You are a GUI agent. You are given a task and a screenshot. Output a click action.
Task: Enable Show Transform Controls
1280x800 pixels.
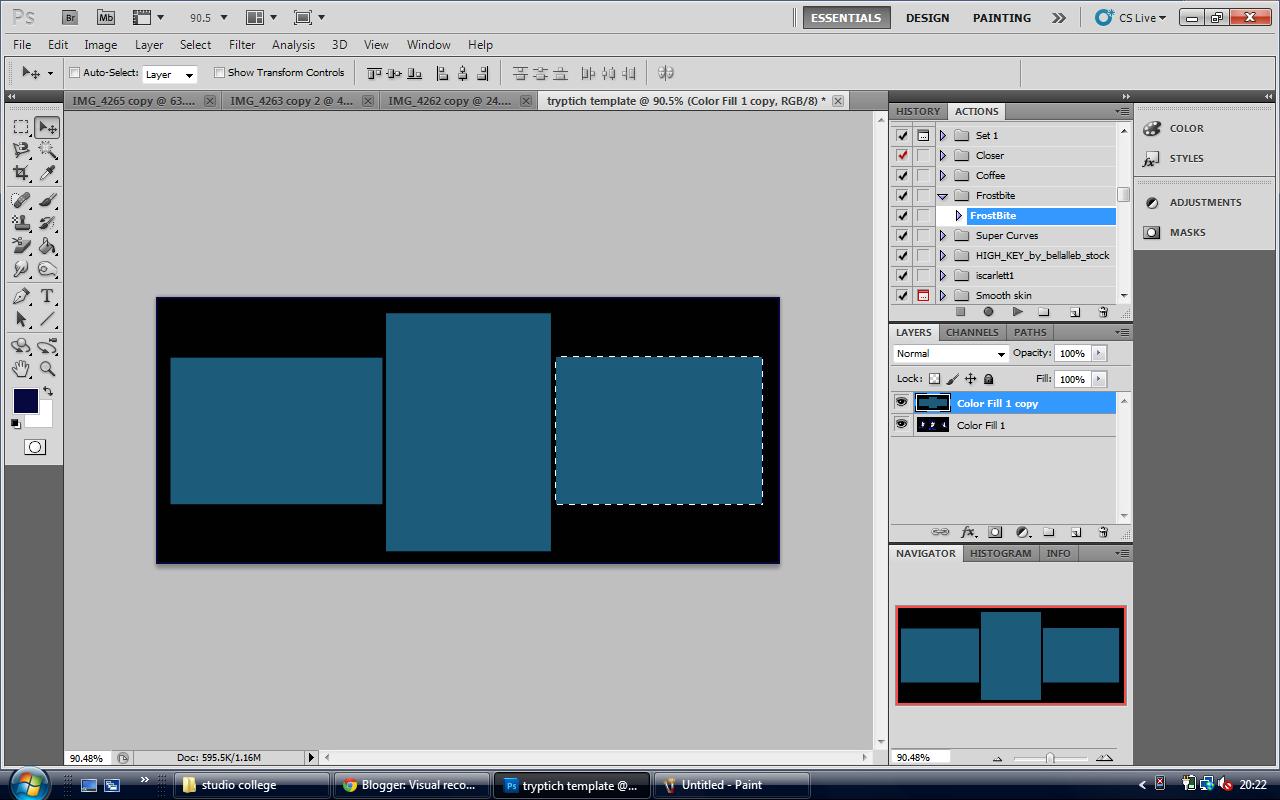(220, 72)
